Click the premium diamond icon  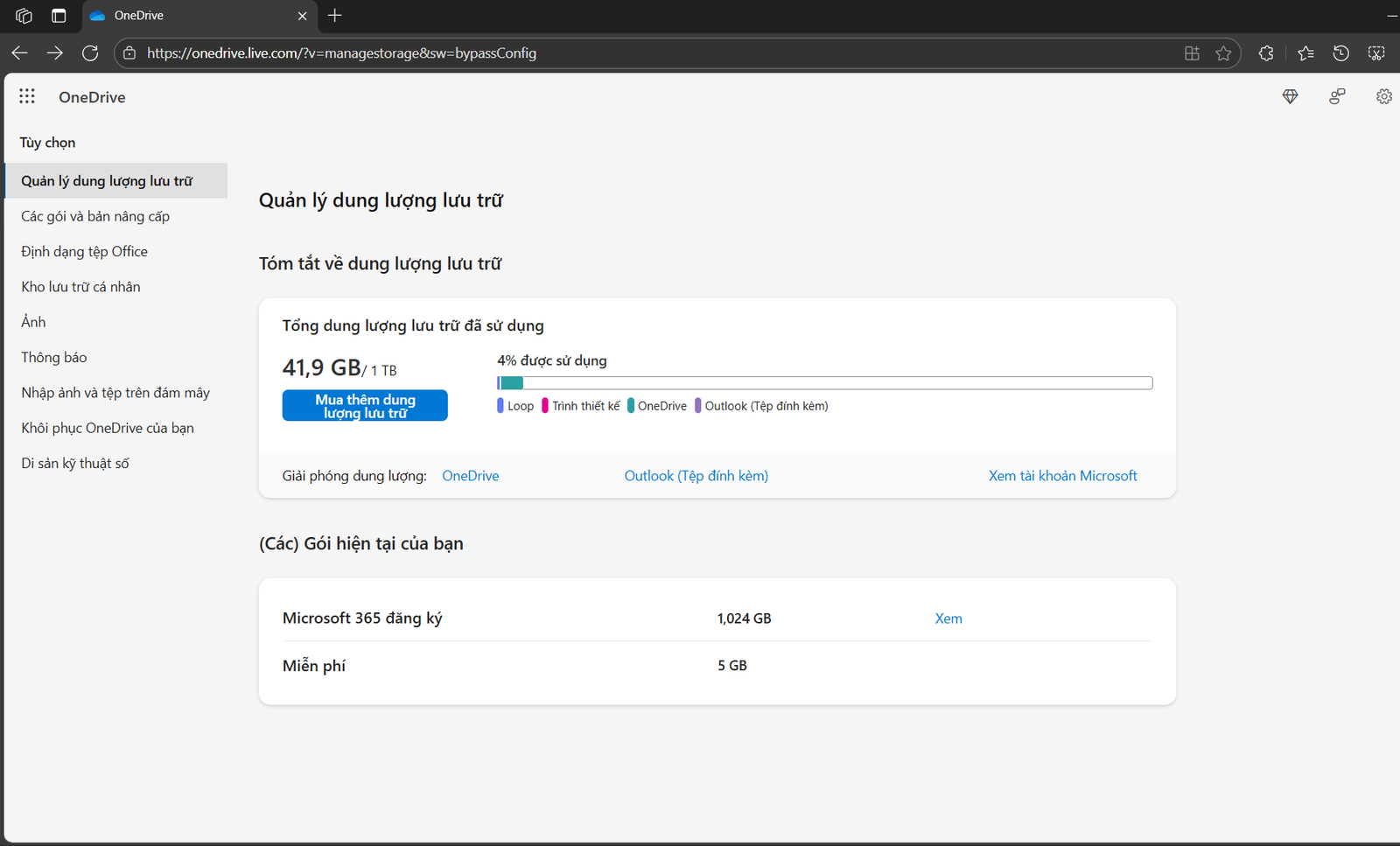point(1290,96)
